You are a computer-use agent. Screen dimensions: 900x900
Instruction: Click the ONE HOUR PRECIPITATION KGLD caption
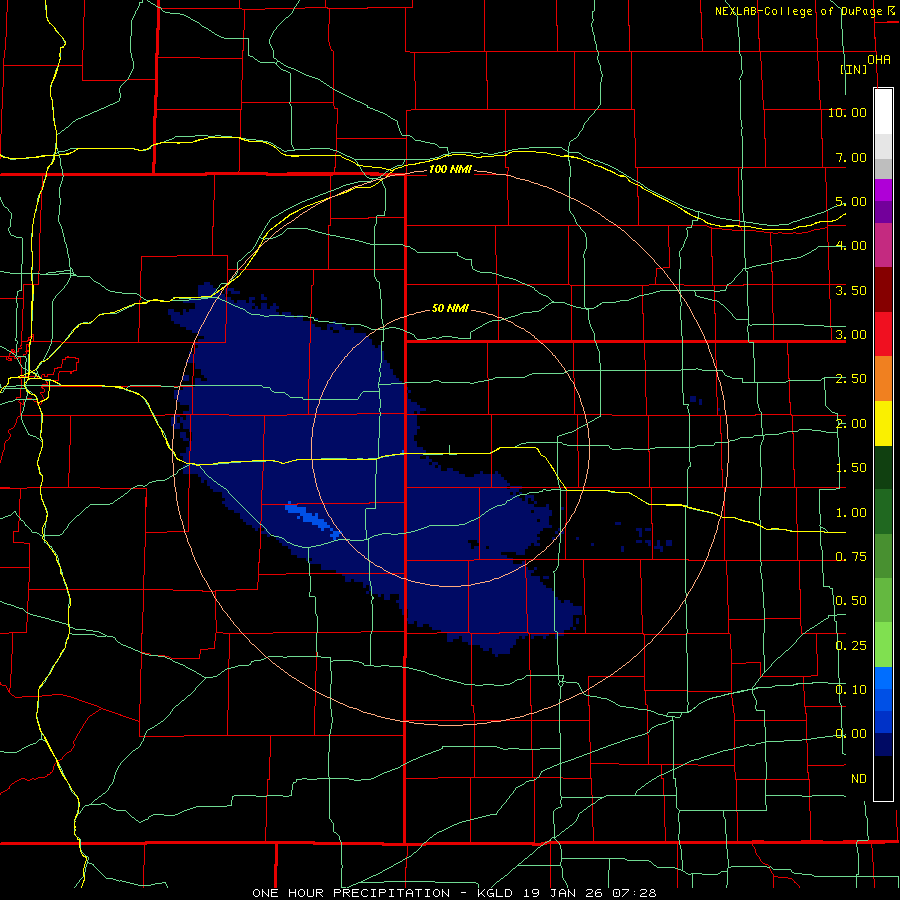click(454, 893)
